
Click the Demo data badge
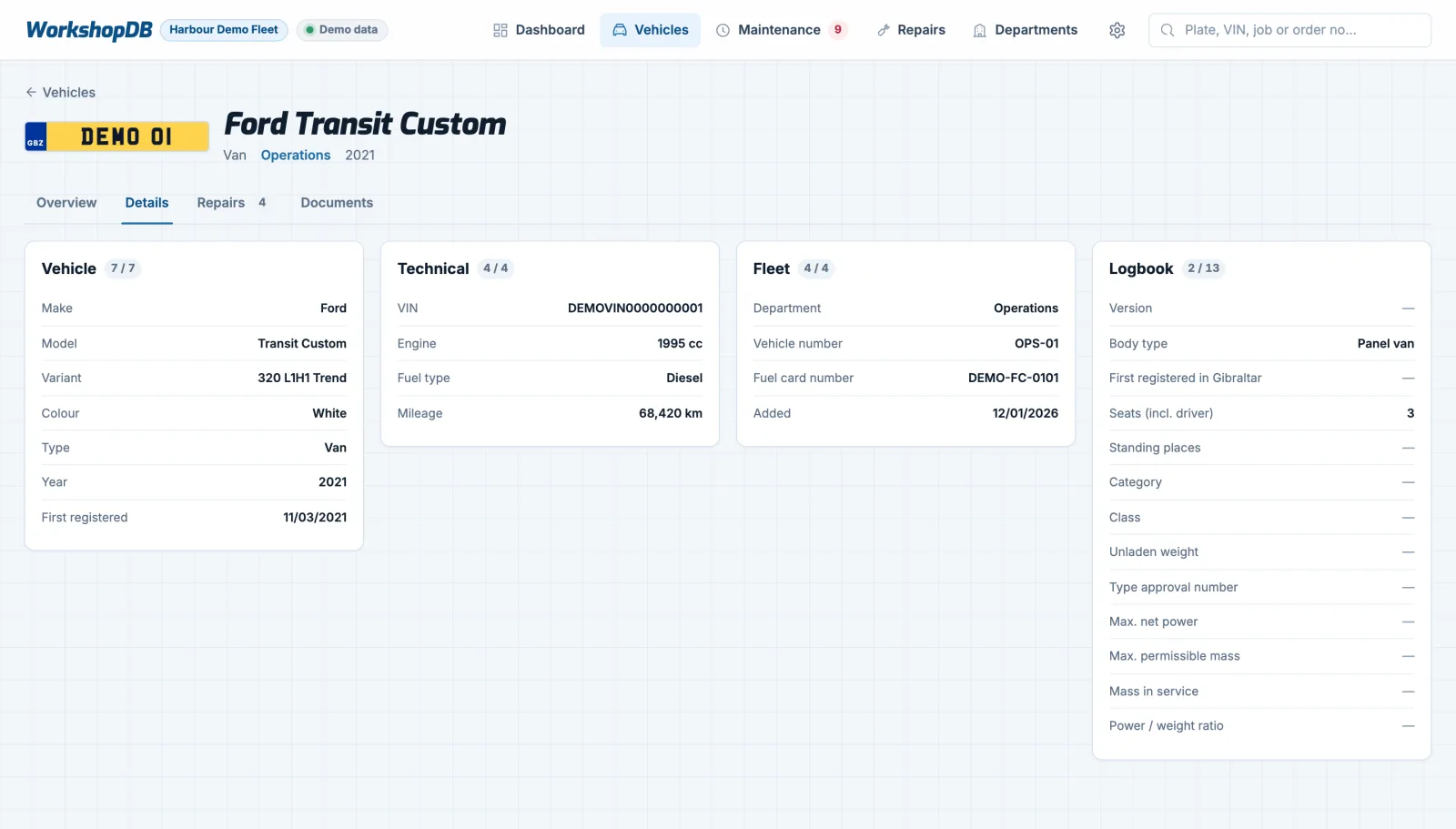342,30
